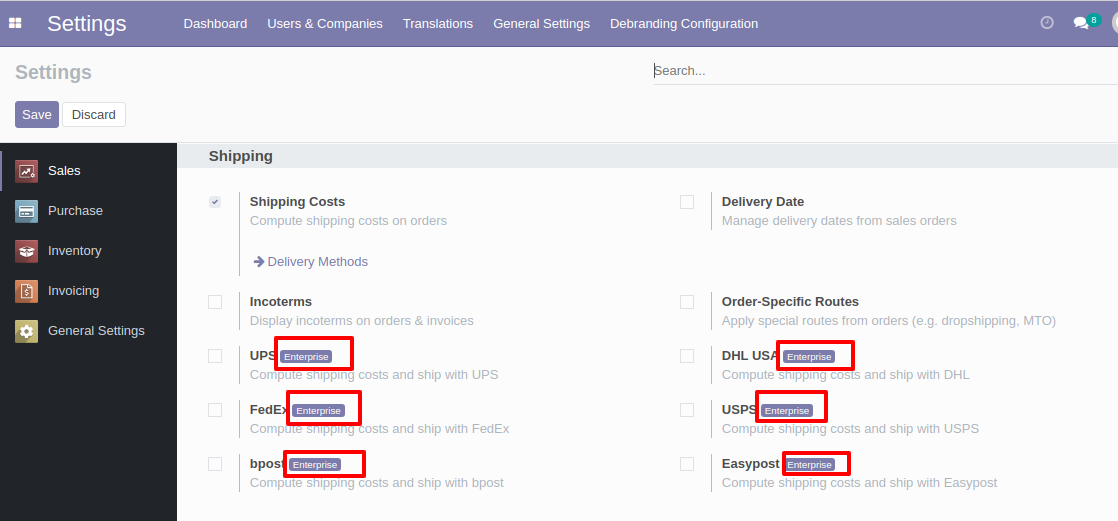Click the Inventory box icon

26,251
